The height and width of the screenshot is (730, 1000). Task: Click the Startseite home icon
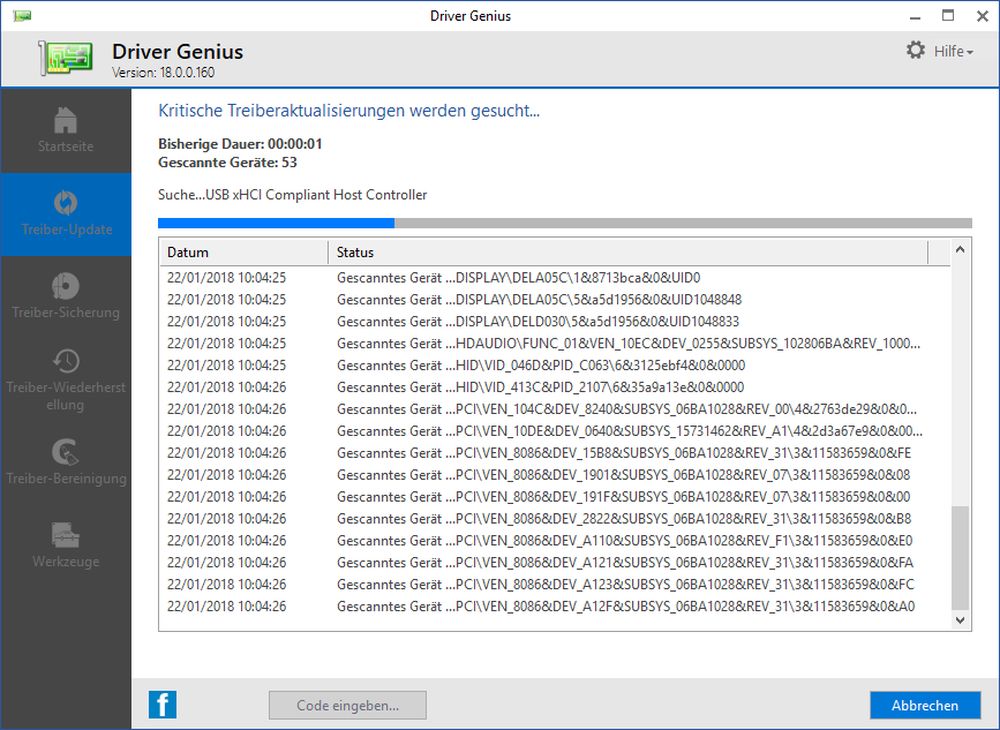65,120
